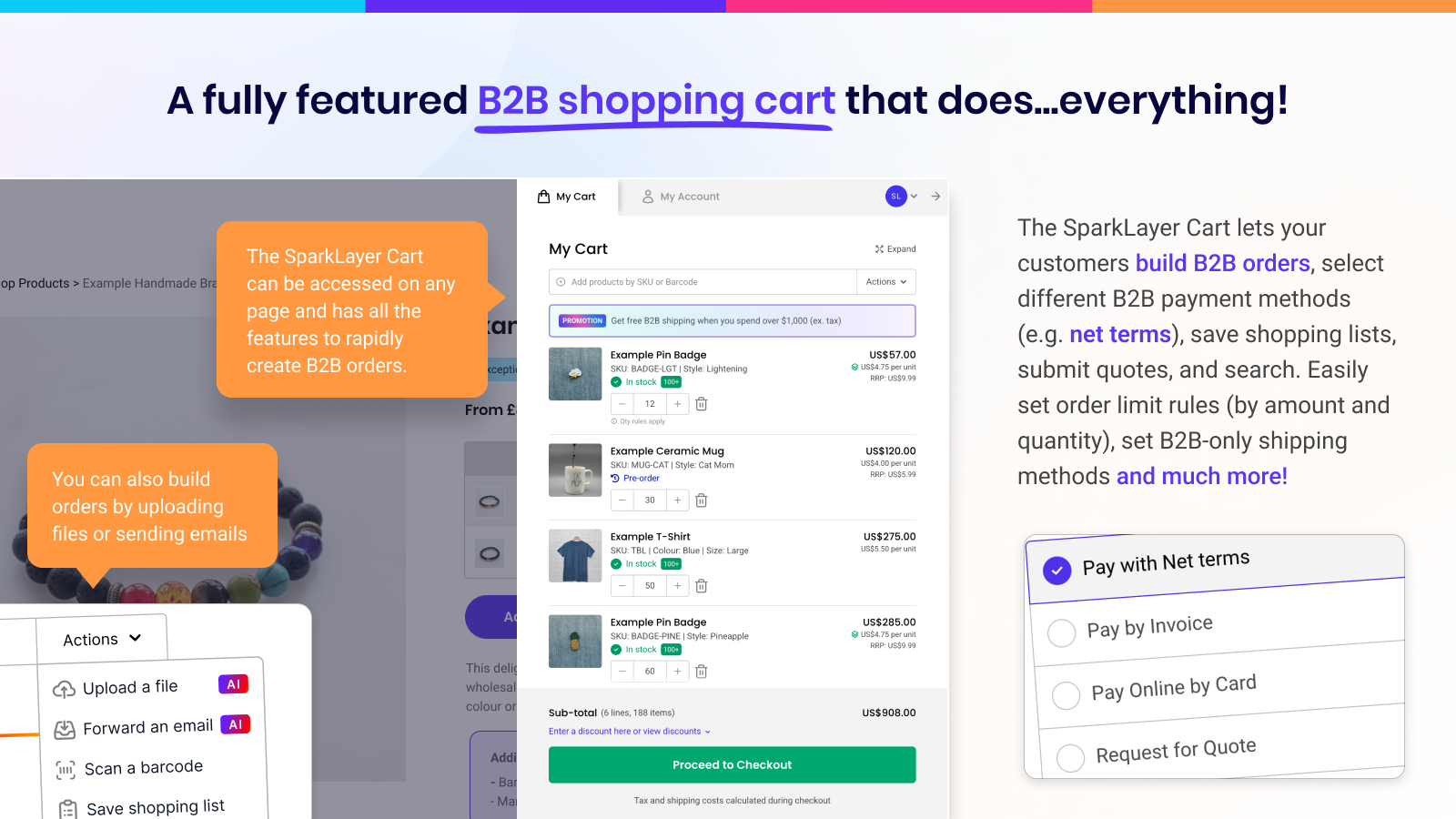Click the net terms link
Screen dimensions: 1456x819
tap(1120, 334)
